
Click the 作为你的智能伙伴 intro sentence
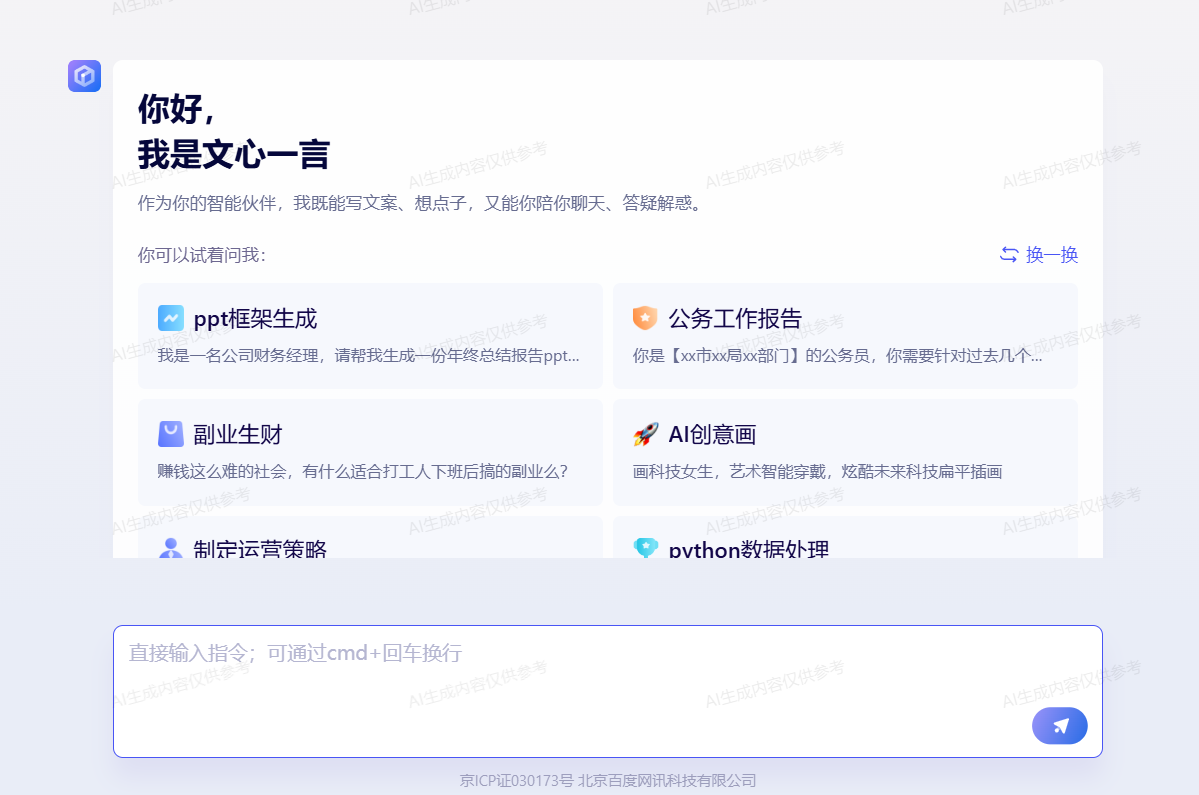click(x=421, y=203)
